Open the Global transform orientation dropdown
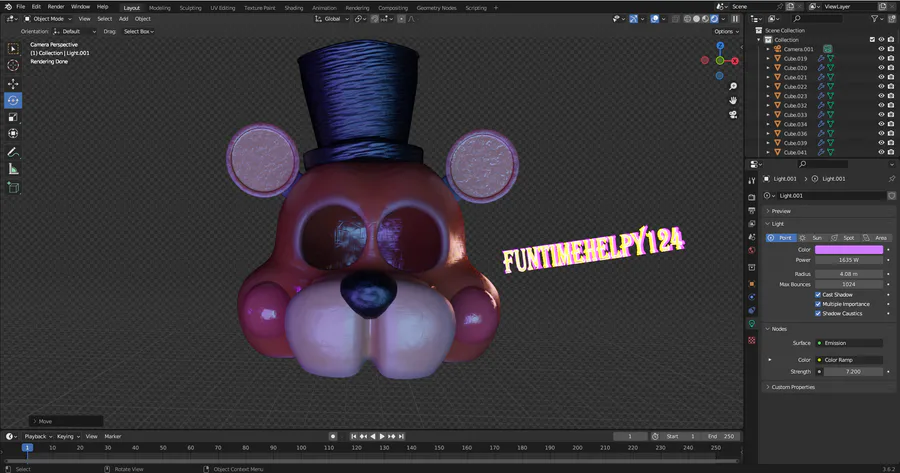Image resolution: width=900 pixels, height=473 pixels. (332, 19)
